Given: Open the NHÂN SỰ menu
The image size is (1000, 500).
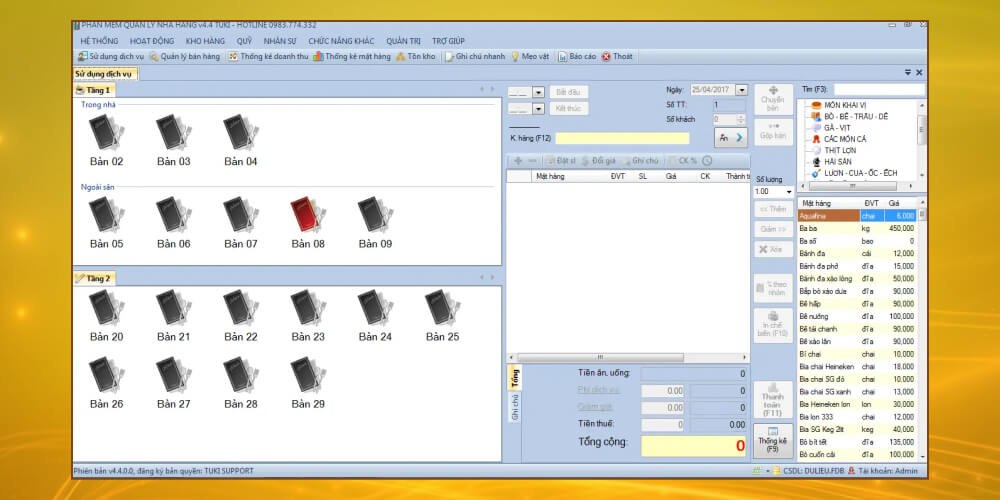Looking at the screenshot, I should click(x=280, y=41).
